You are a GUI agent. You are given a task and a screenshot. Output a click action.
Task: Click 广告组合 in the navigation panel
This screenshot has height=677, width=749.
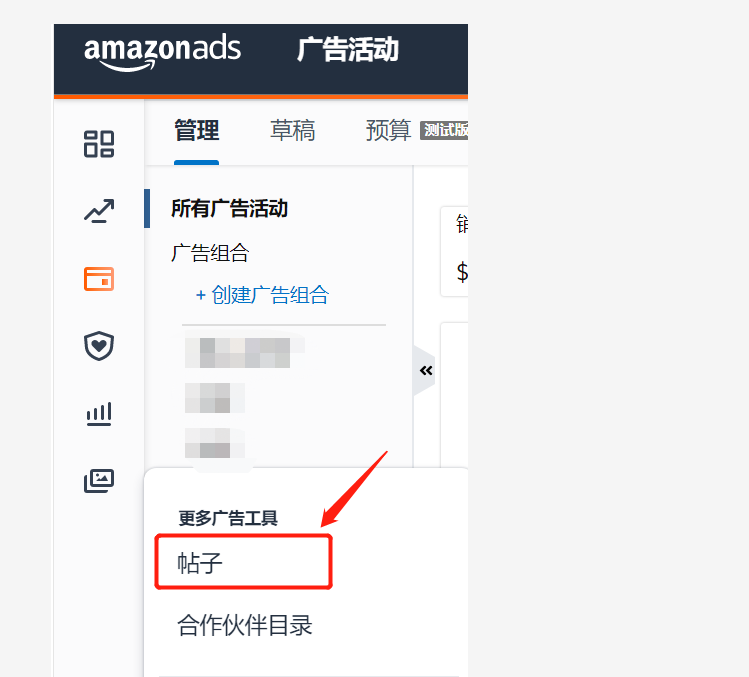[x=210, y=253]
